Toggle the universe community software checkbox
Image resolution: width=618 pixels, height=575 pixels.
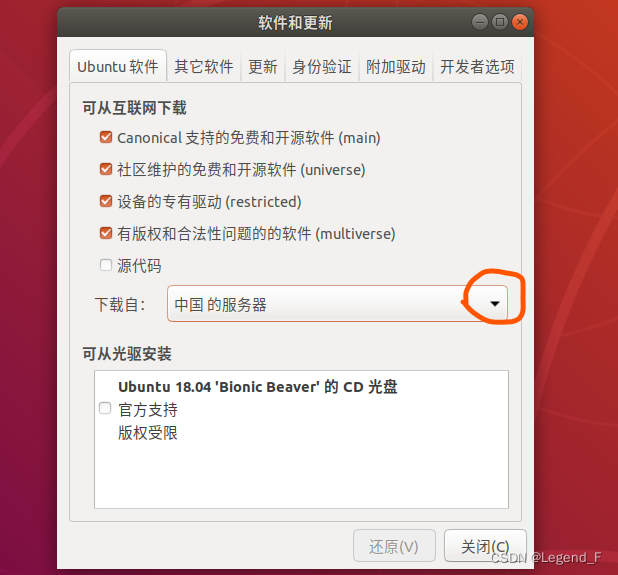[x=106, y=169]
